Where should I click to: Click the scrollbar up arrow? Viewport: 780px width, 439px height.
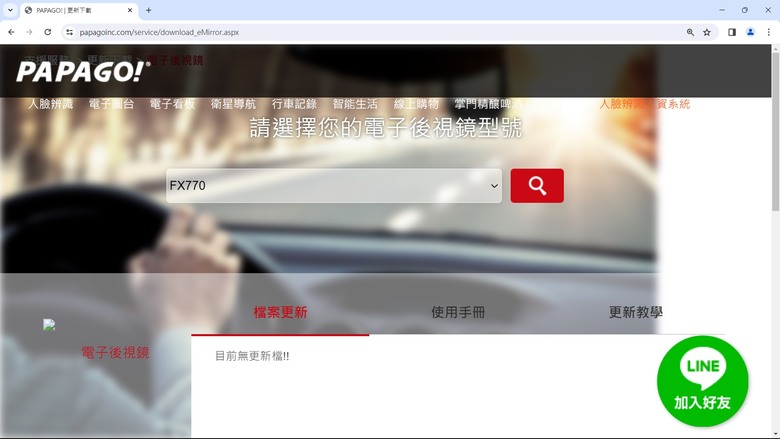[776, 47]
